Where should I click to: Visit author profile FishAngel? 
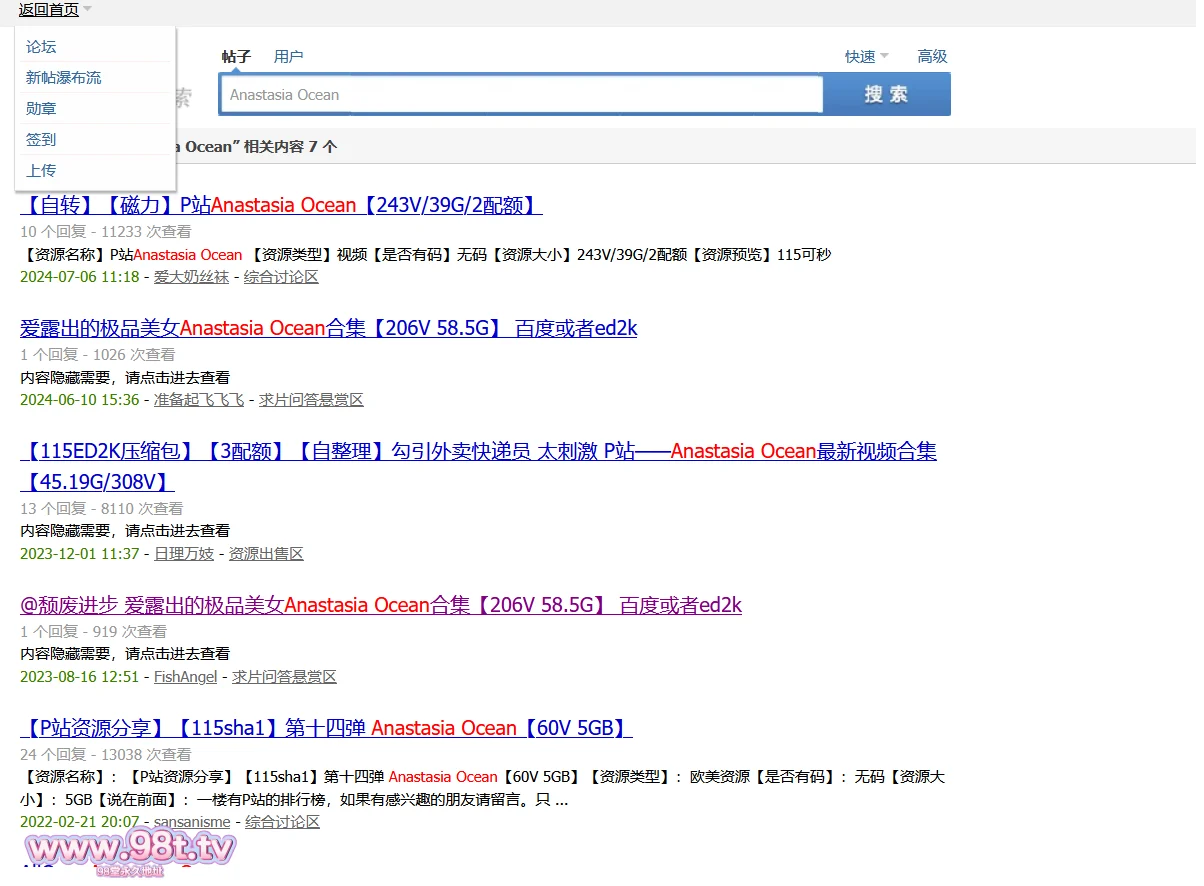tap(185, 677)
